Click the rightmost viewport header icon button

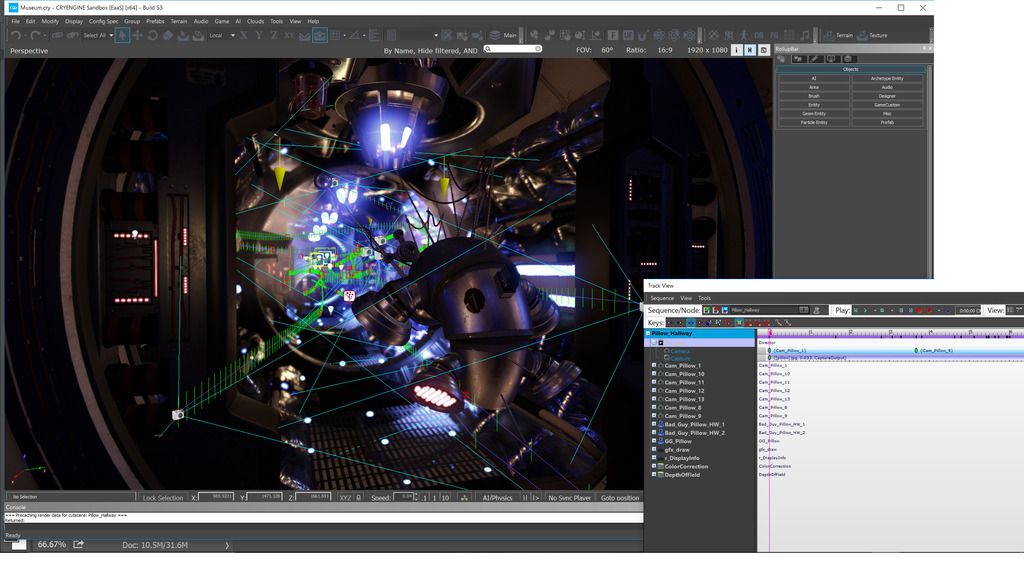point(763,50)
